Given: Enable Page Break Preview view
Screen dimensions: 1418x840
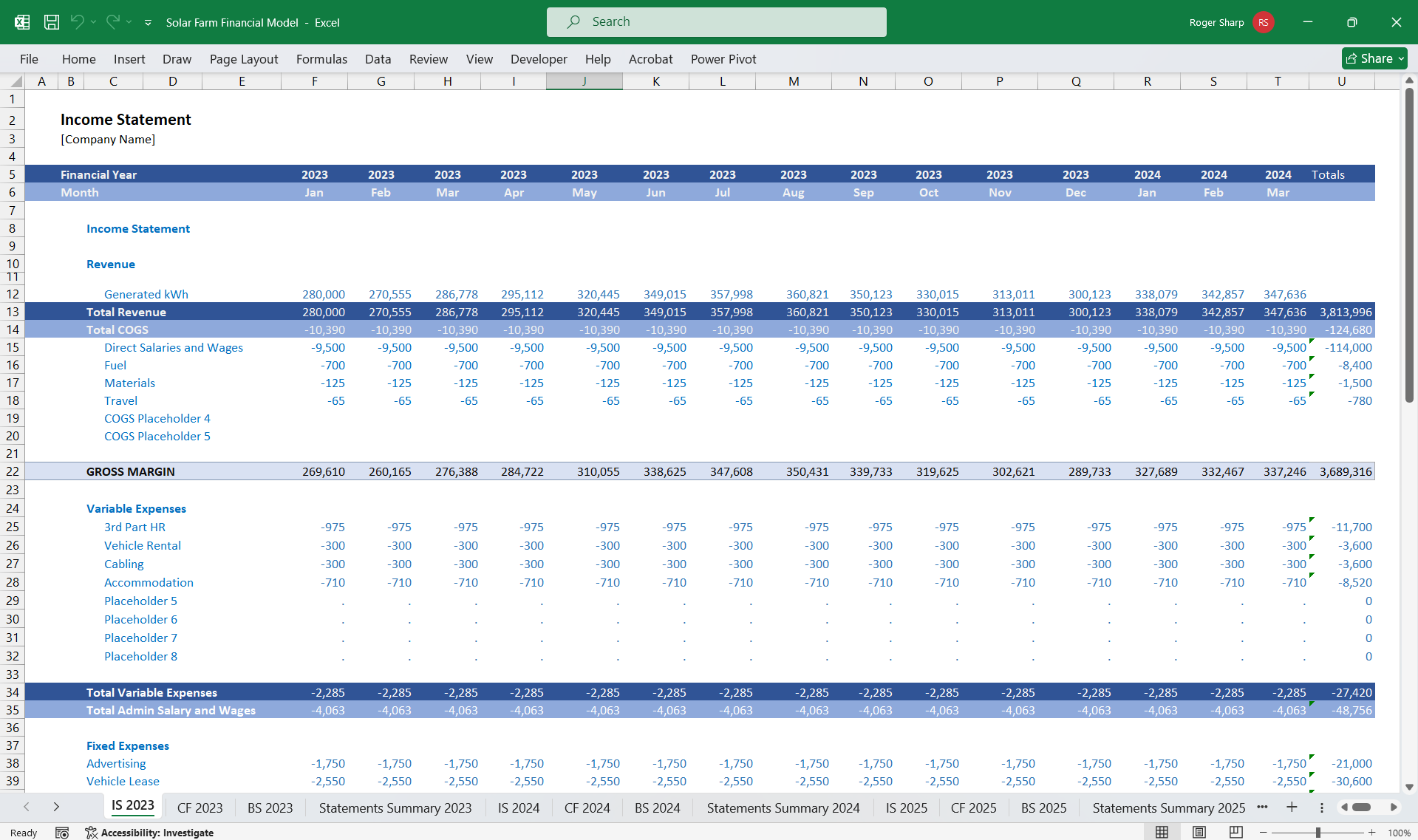Looking at the screenshot, I should point(1235,833).
